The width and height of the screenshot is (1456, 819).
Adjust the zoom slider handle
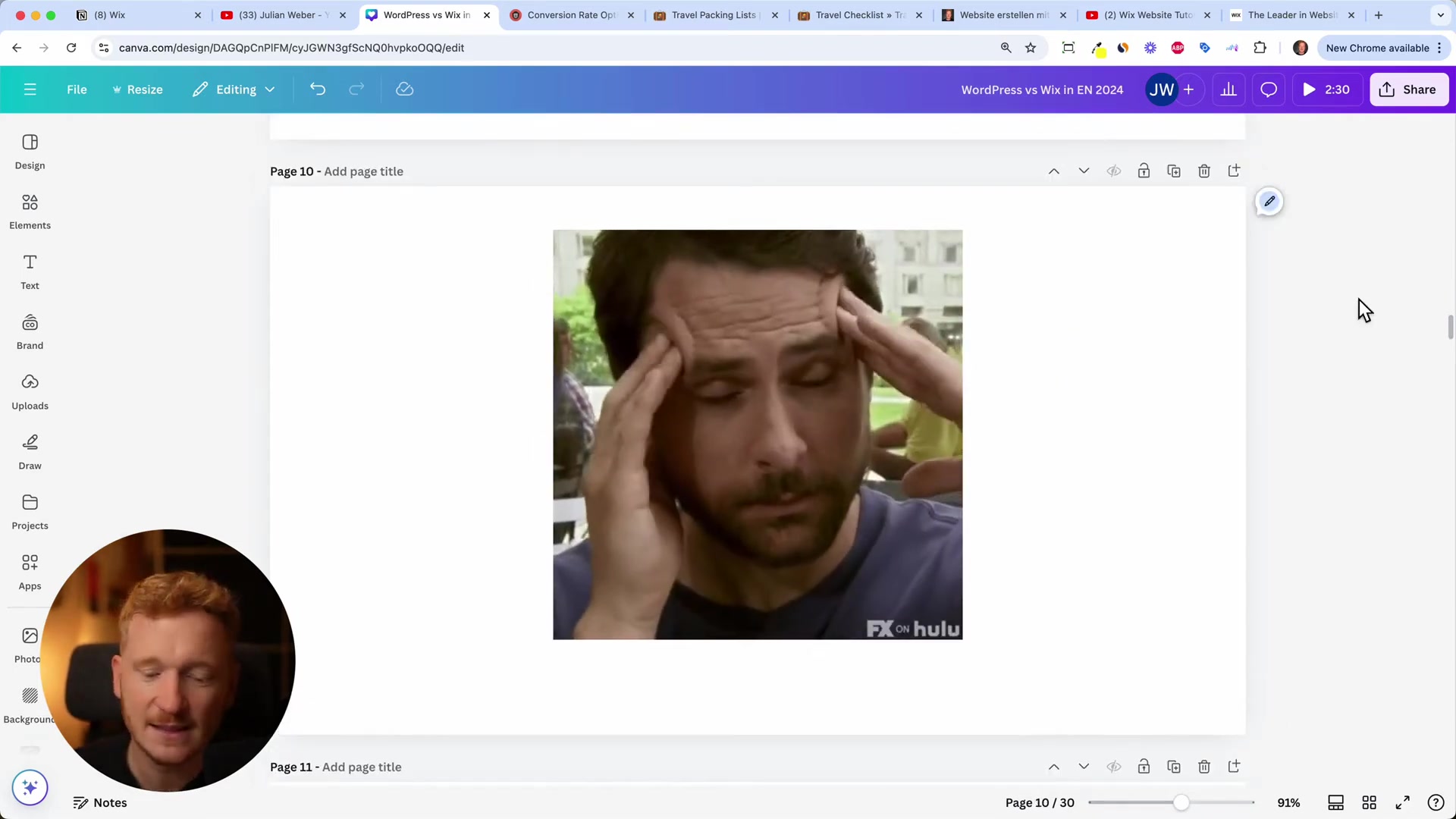[1181, 802]
